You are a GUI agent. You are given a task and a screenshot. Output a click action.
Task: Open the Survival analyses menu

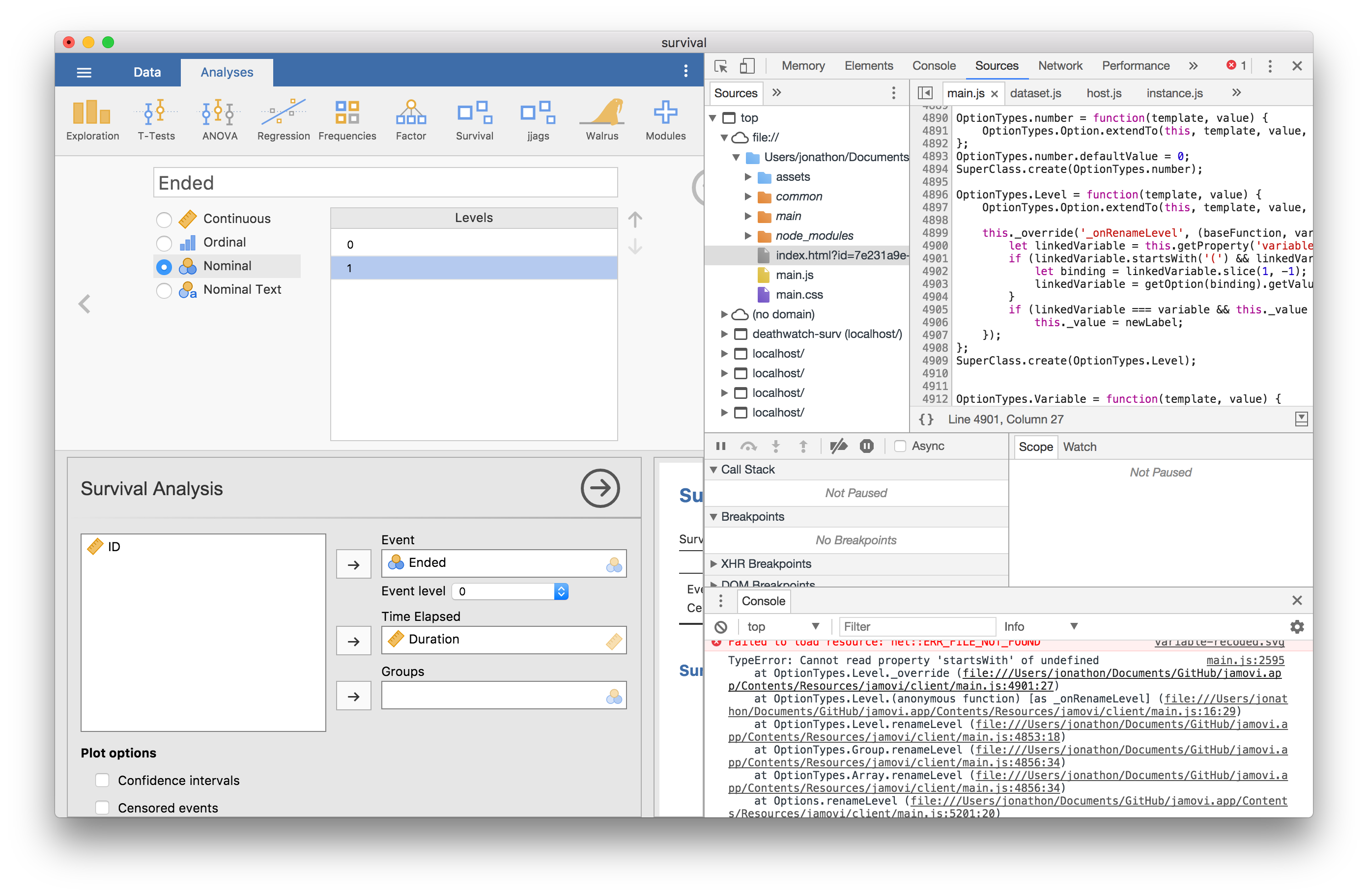tap(474, 120)
